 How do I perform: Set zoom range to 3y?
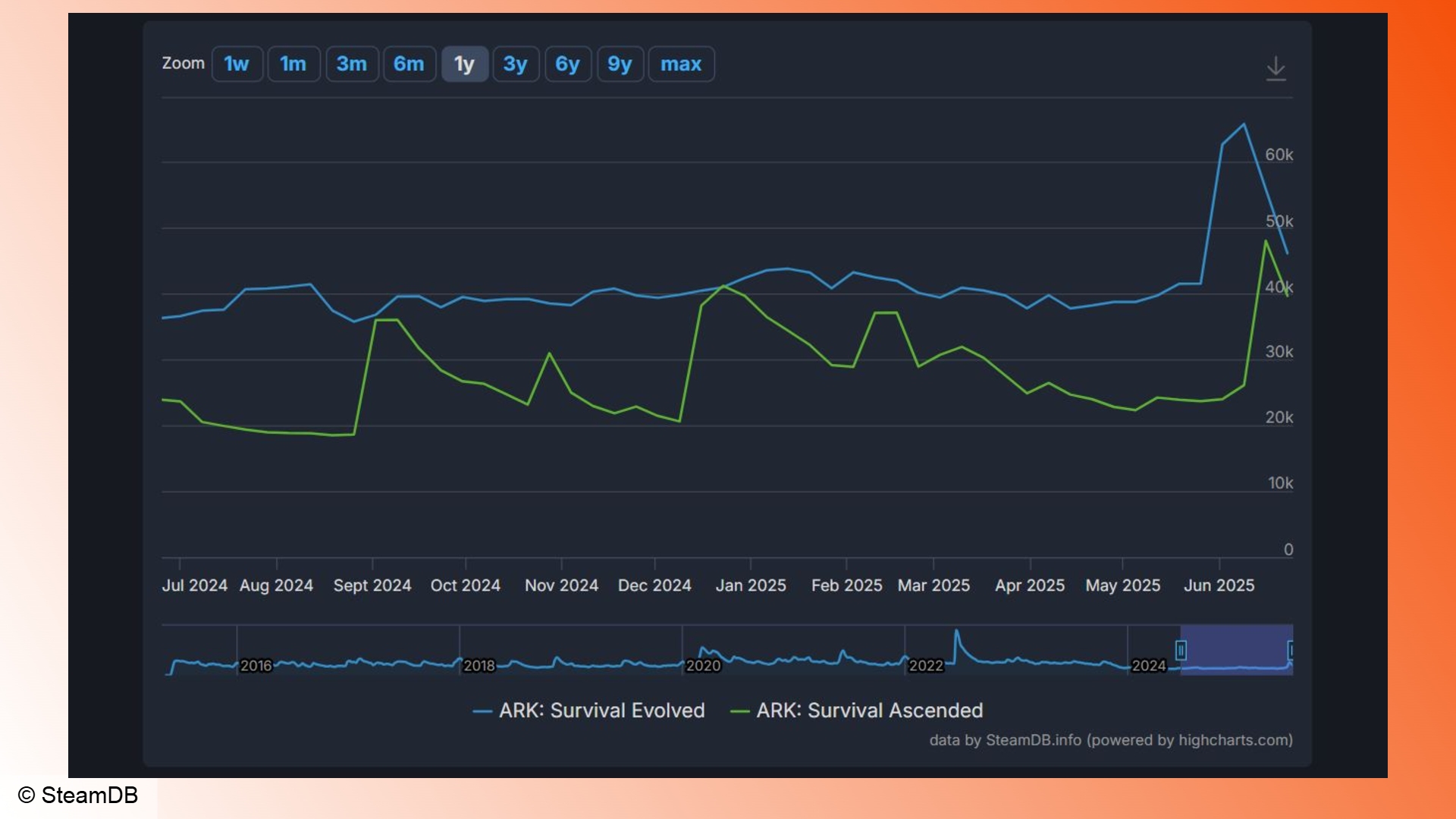(x=516, y=64)
